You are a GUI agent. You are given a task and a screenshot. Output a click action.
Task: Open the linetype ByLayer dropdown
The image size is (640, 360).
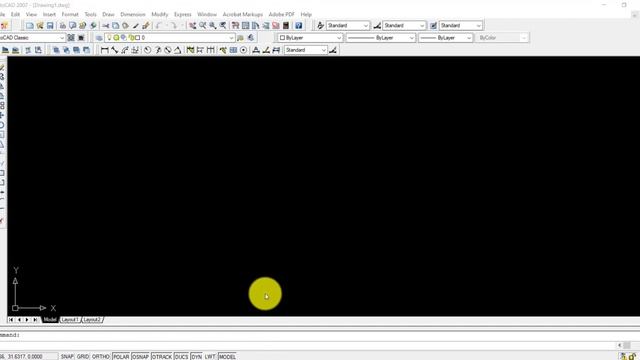pos(411,38)
